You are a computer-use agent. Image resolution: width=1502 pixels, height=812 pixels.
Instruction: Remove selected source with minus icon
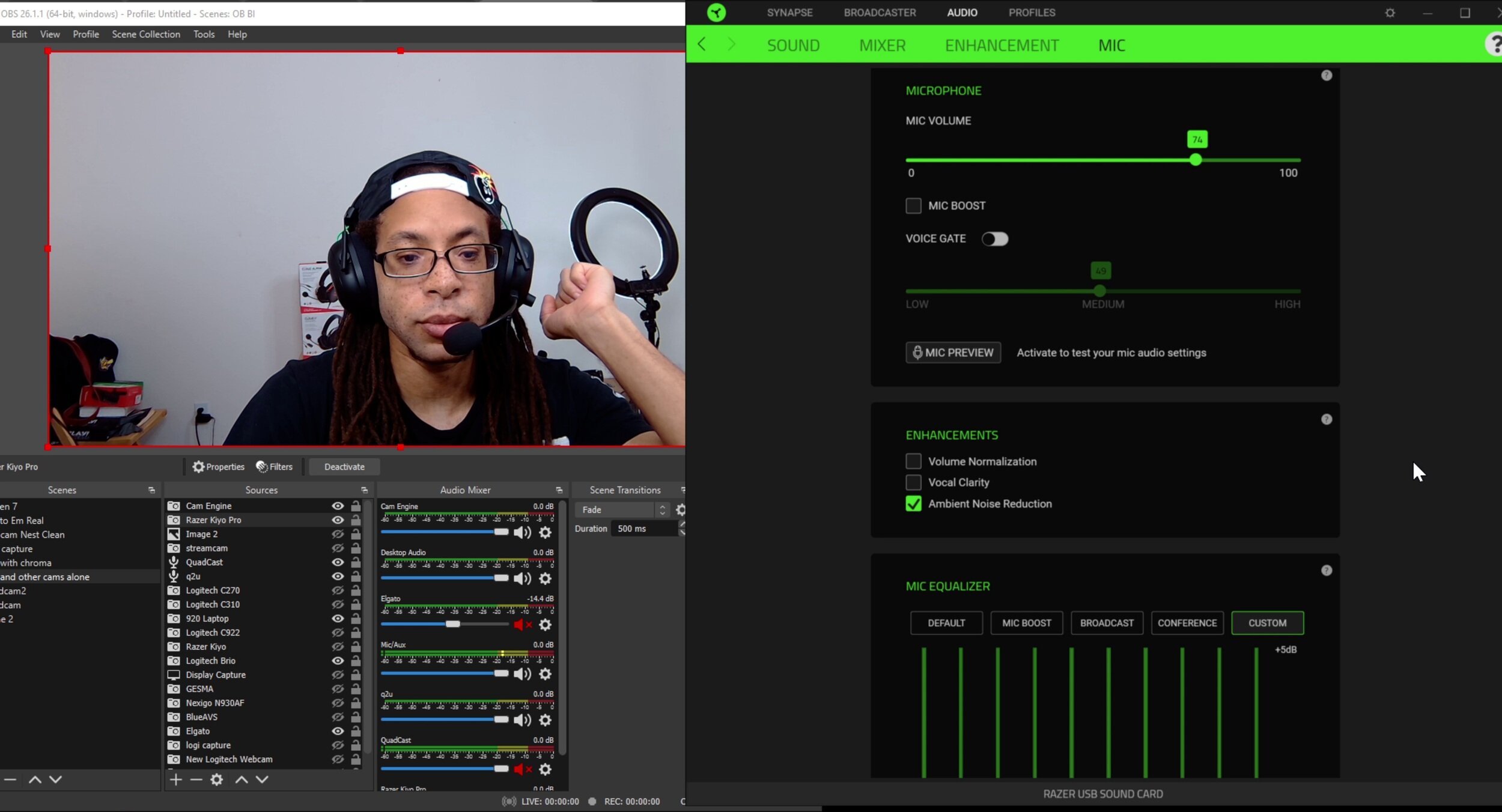(196, 780)
